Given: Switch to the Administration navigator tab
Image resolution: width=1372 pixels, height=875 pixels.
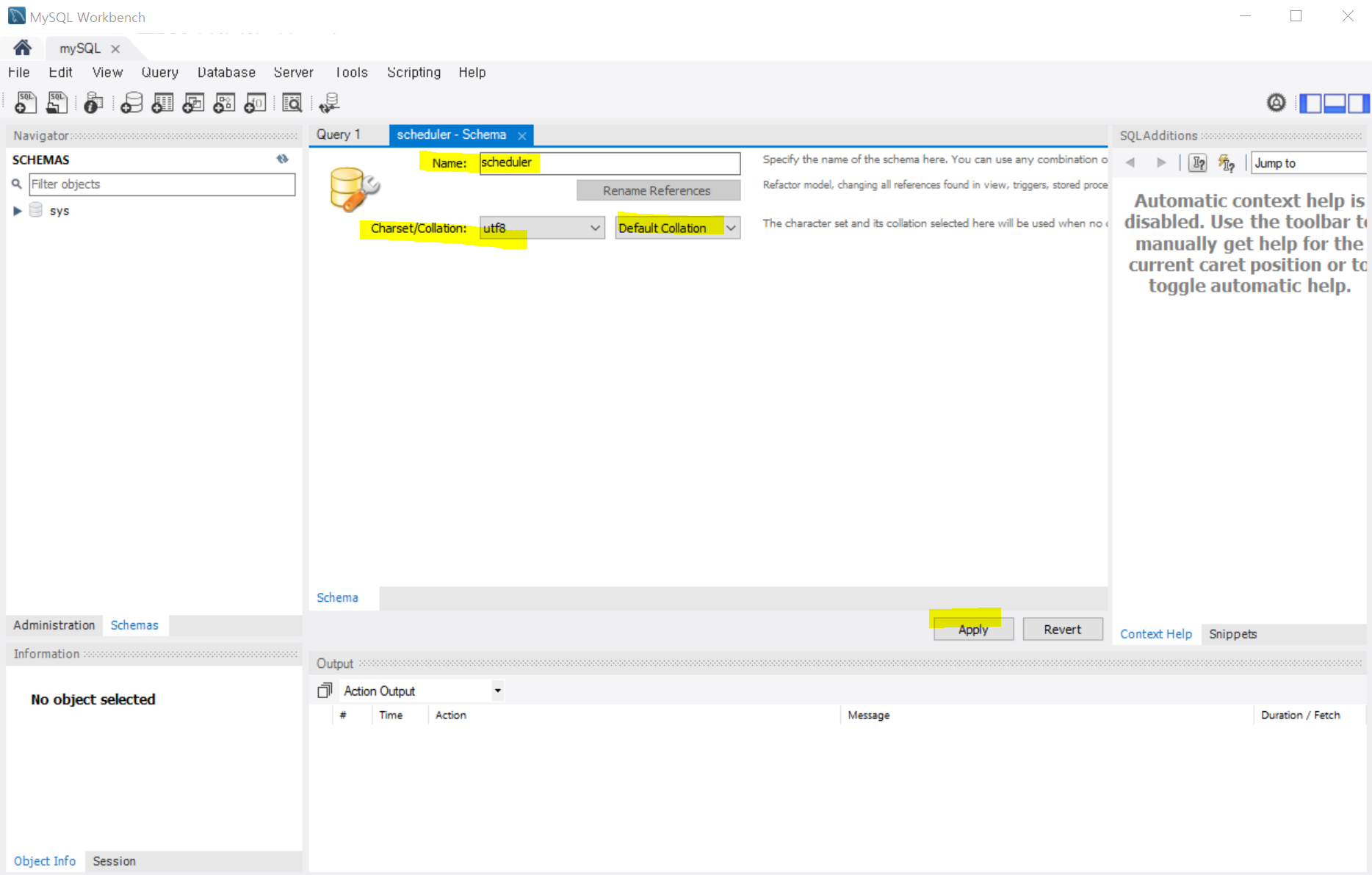Looking at the screenshot, I should coord(54,625).
